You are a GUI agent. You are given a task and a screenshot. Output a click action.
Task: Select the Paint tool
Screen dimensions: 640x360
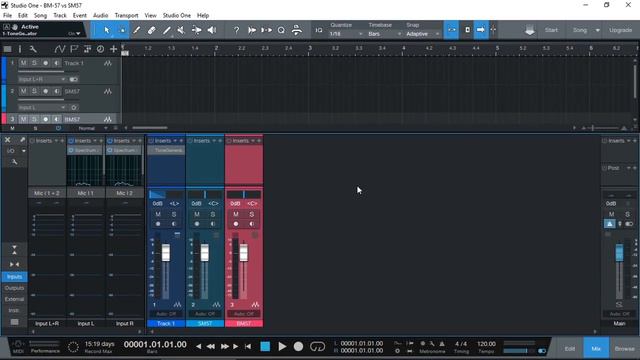click(x=167, y=30)
